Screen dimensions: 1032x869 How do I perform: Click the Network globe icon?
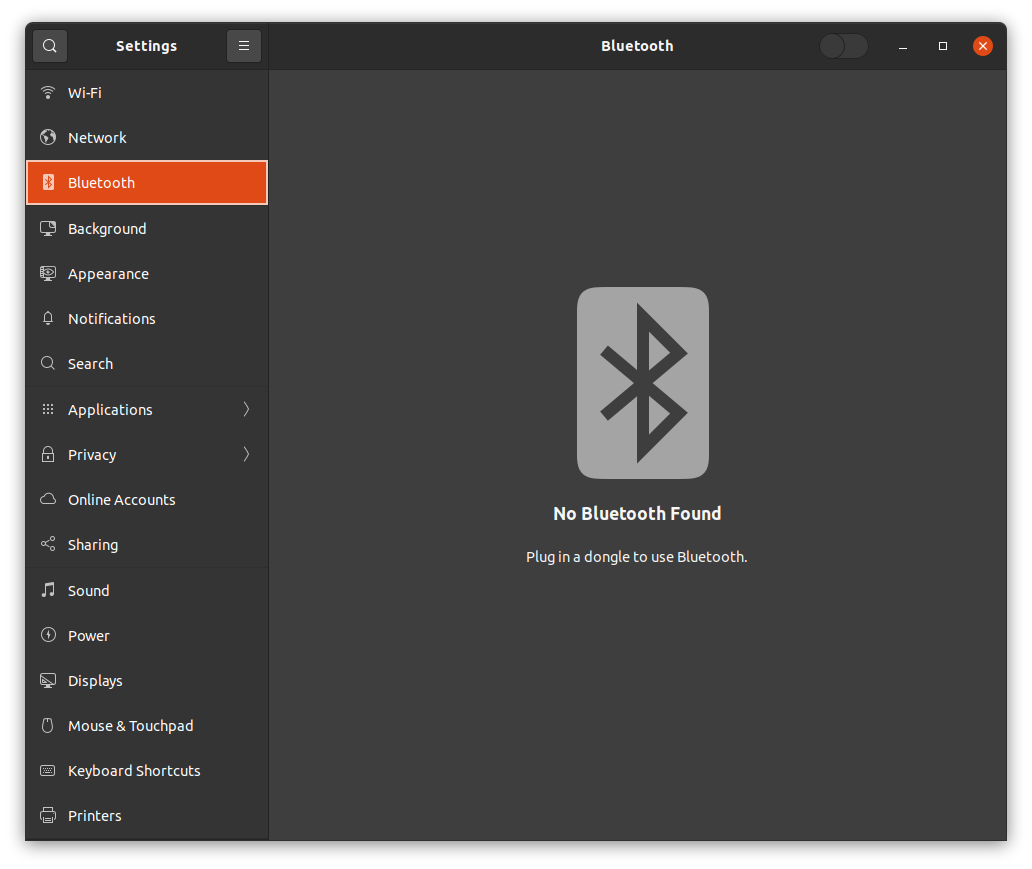click(48, 138)
